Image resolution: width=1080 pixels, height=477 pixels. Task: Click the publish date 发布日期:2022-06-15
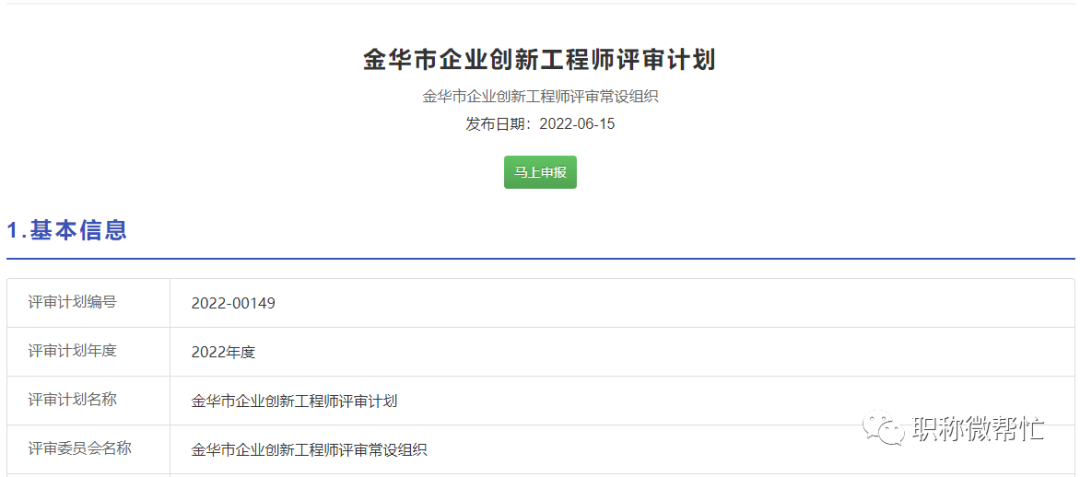point(540,125)
